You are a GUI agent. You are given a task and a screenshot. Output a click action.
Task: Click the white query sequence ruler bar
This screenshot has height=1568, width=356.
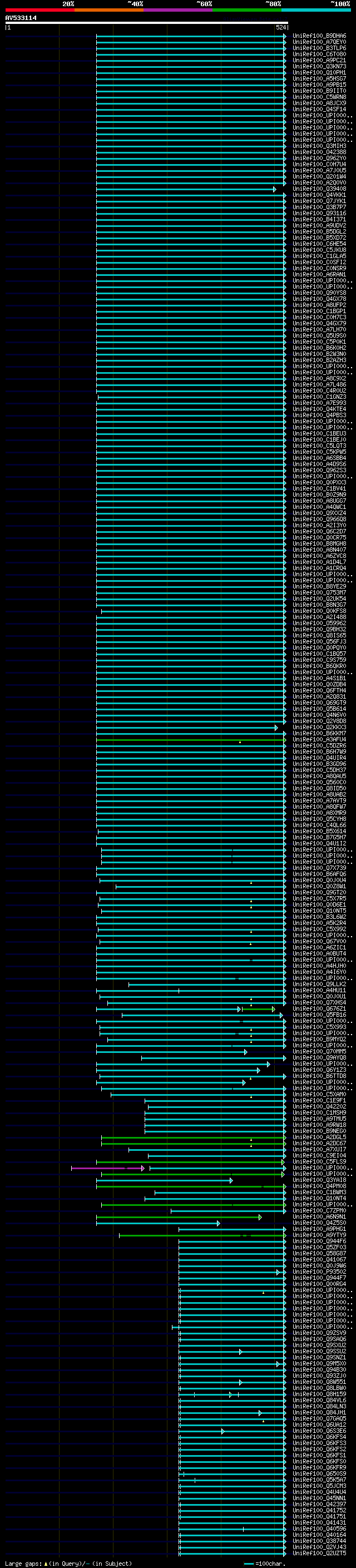(x=147, y=23)
